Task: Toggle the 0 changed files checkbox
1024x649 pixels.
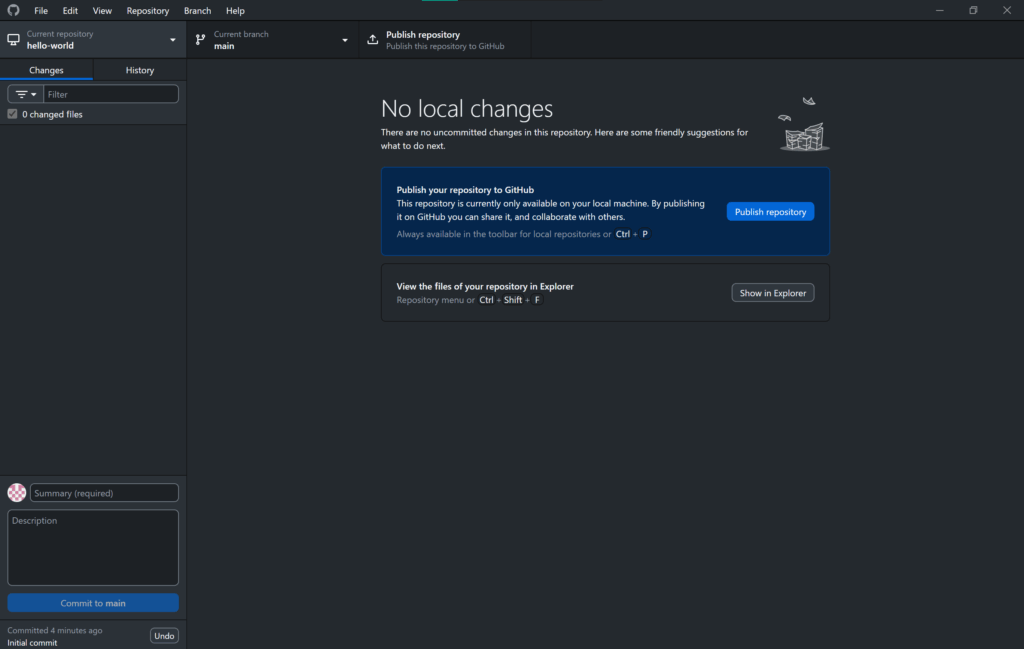Action: (12, 114)
